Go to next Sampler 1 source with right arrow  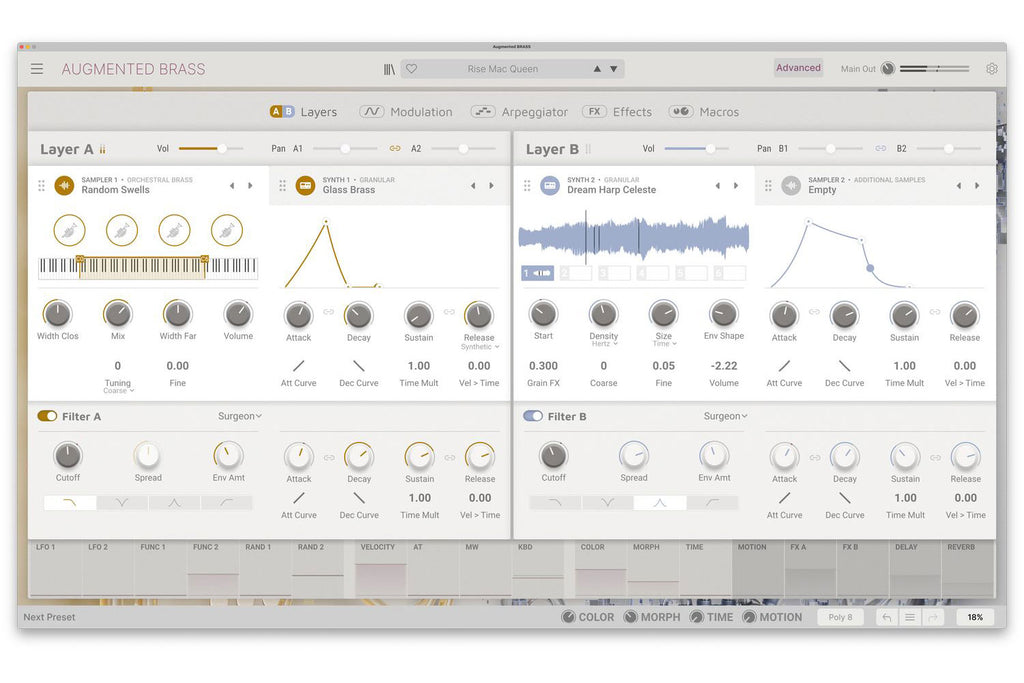tap(250, 185)
